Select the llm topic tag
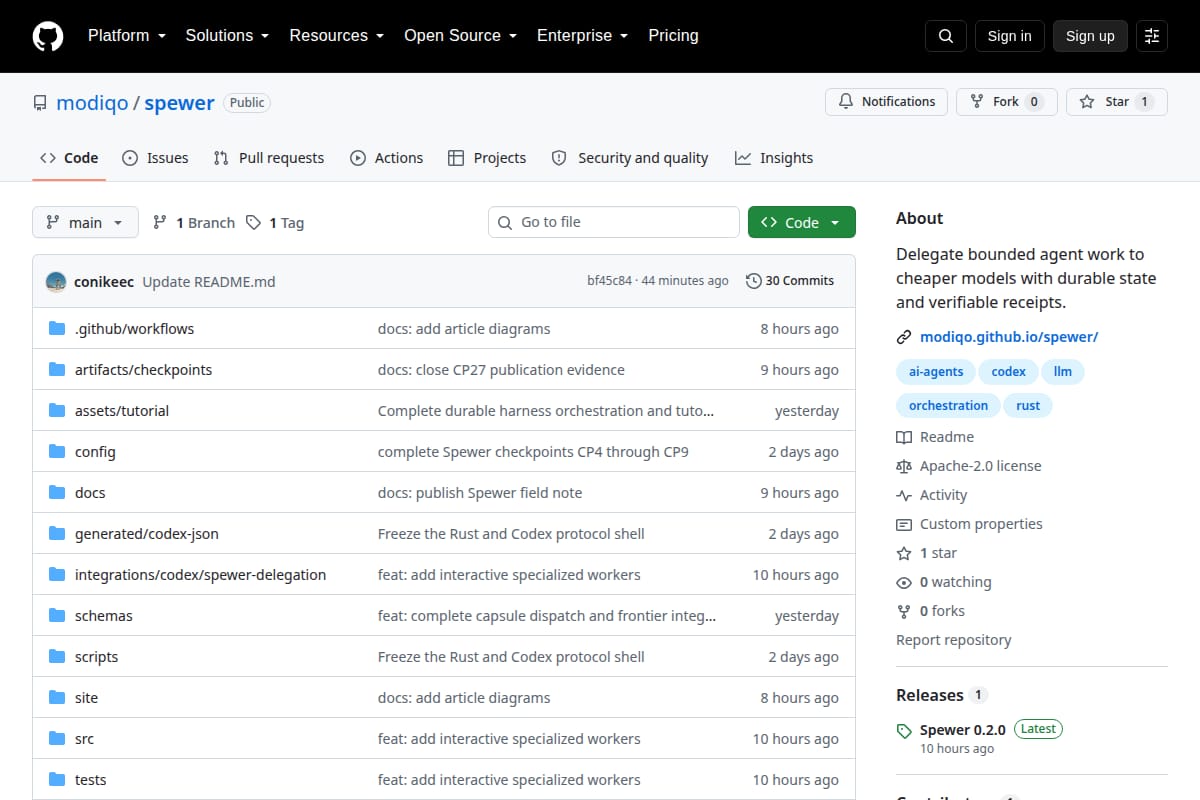The image size is (1200, 800). [1062, 372]
